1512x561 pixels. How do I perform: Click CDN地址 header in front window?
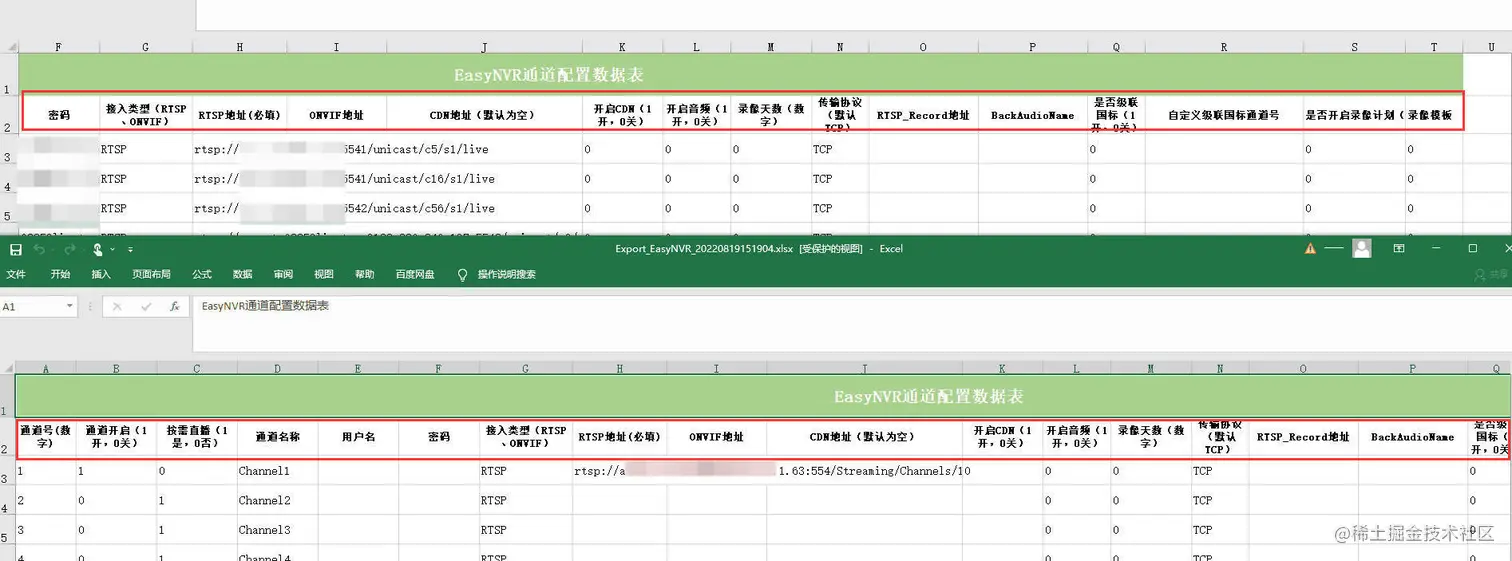(864, 437)
